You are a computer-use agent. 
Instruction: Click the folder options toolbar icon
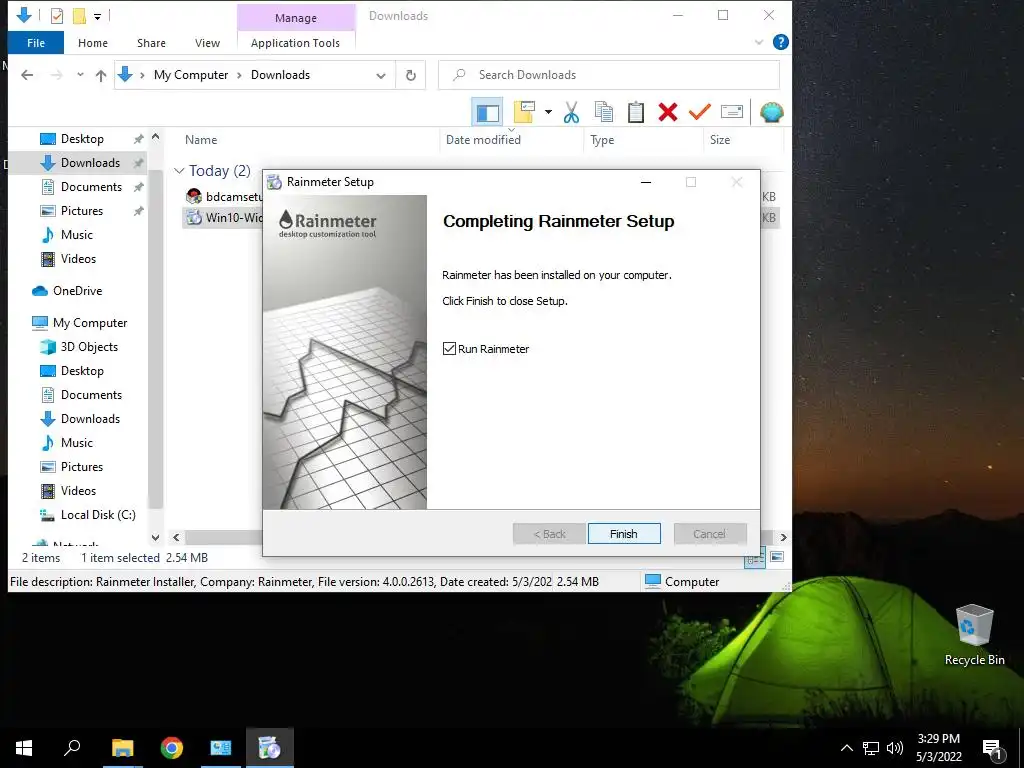[x=524, y=112]
